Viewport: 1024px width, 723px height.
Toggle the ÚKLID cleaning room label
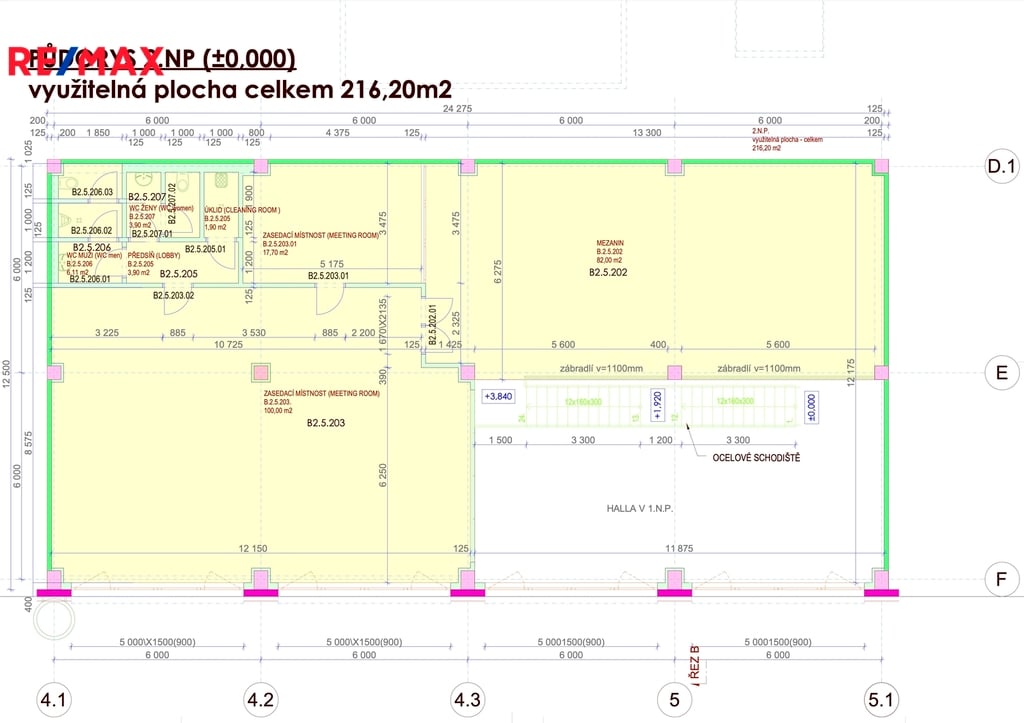[225, 208]
